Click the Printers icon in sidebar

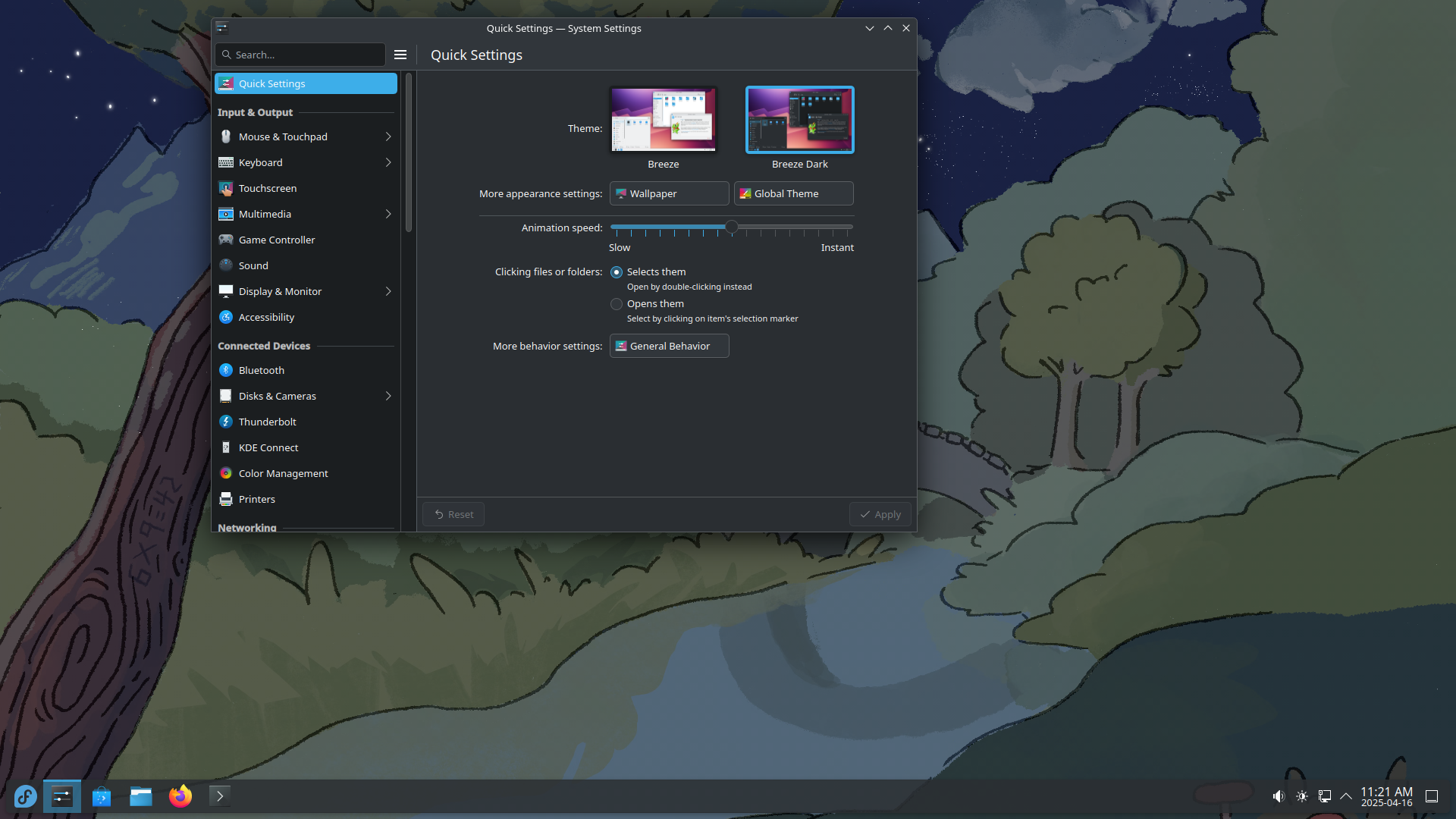[x=226, y=499]
